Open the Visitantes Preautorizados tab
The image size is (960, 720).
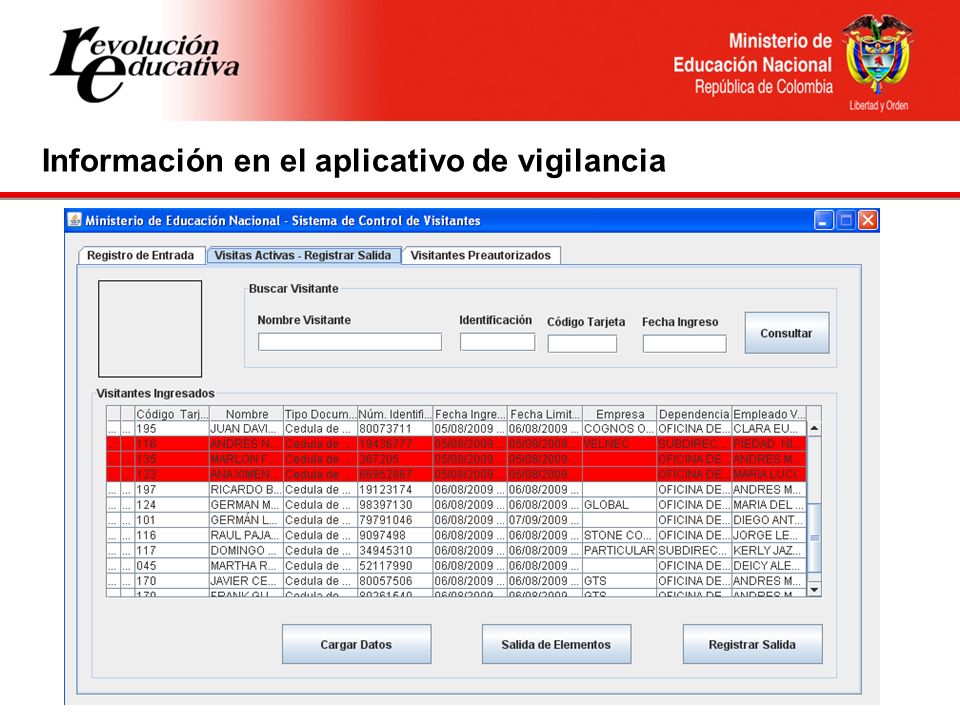click(x=481, y=255)
